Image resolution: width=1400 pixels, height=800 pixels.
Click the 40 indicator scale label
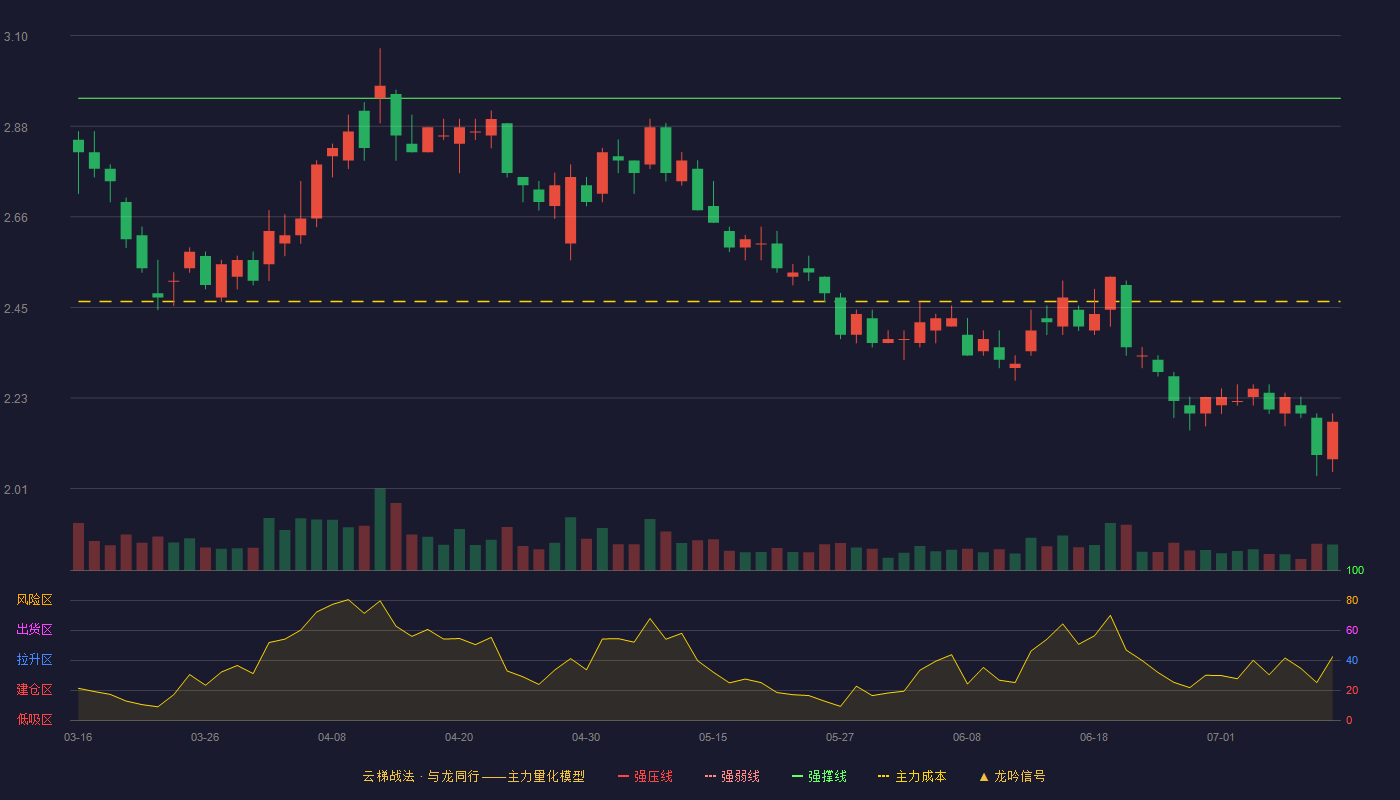(1352, 661)
